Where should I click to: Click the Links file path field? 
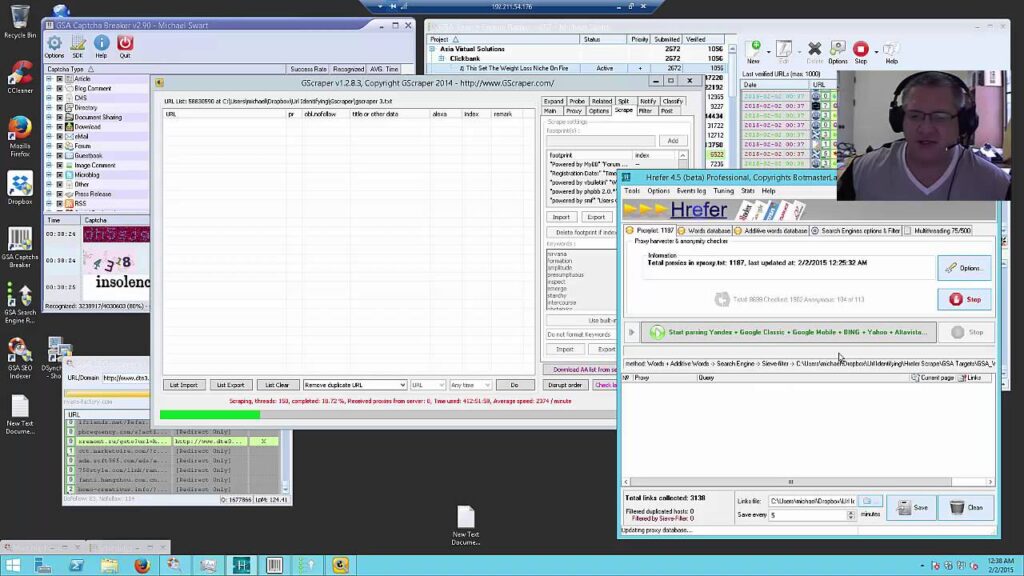pyautogui.click(x=812, y=501)
